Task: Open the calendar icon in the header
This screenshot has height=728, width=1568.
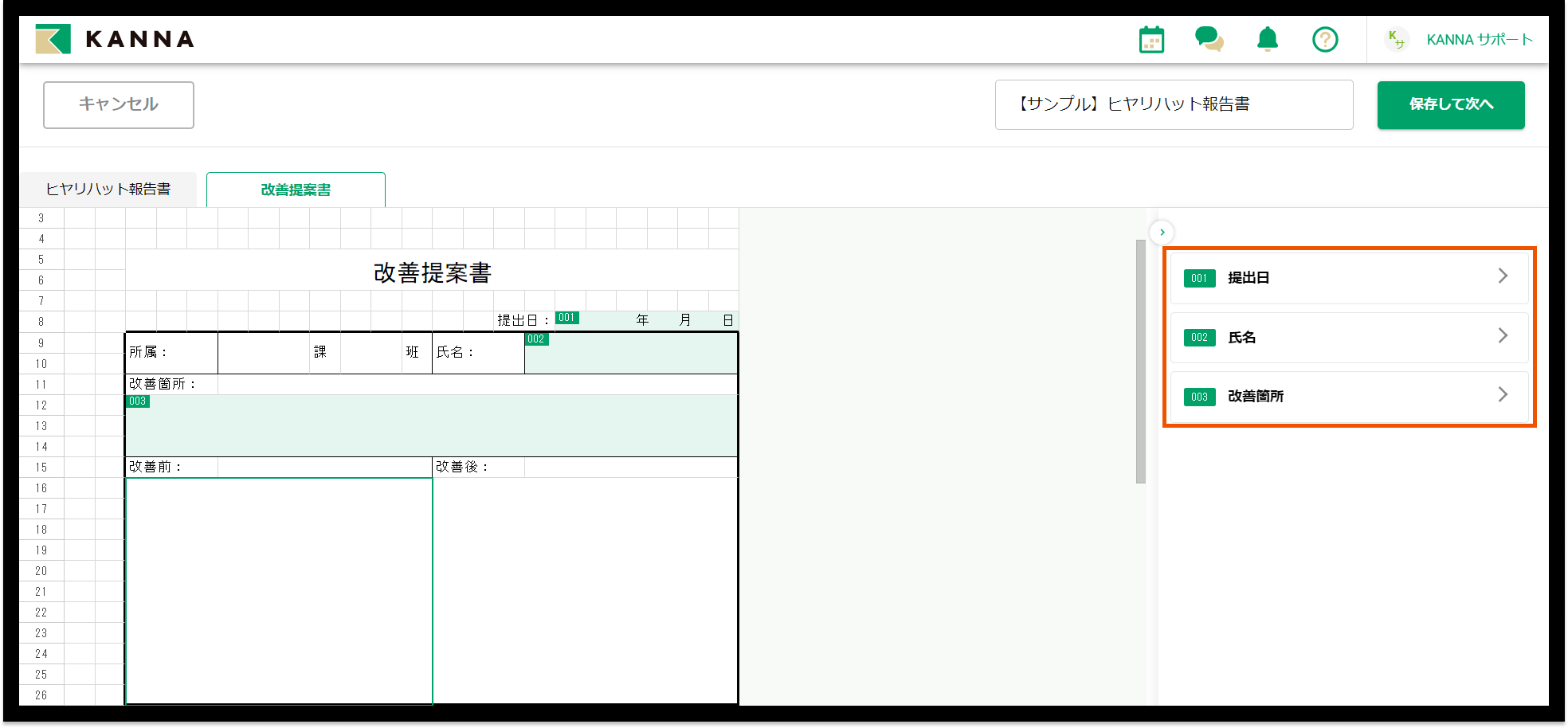Action: [x=1151, y=39]
